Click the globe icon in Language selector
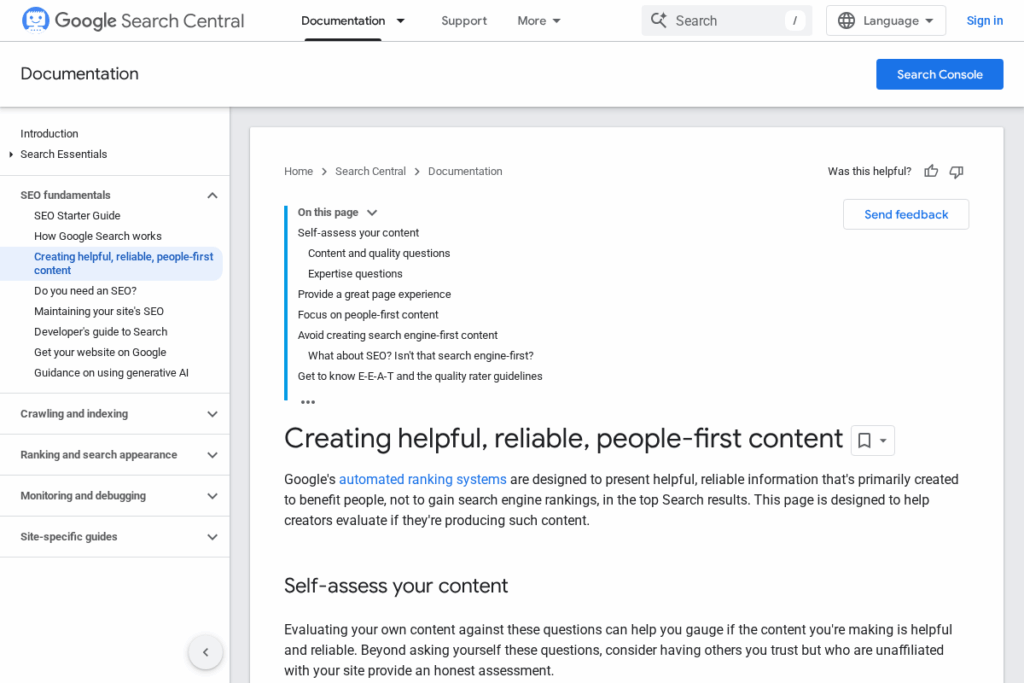 (x=846, y=21)
